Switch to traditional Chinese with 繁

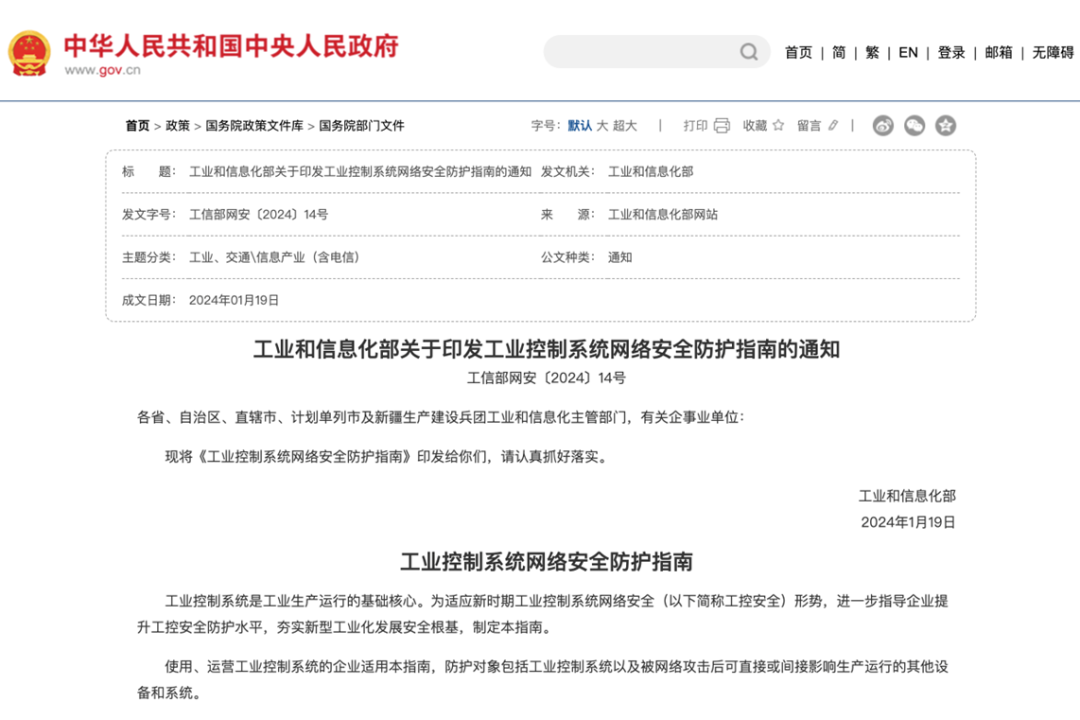click(871, 53)
